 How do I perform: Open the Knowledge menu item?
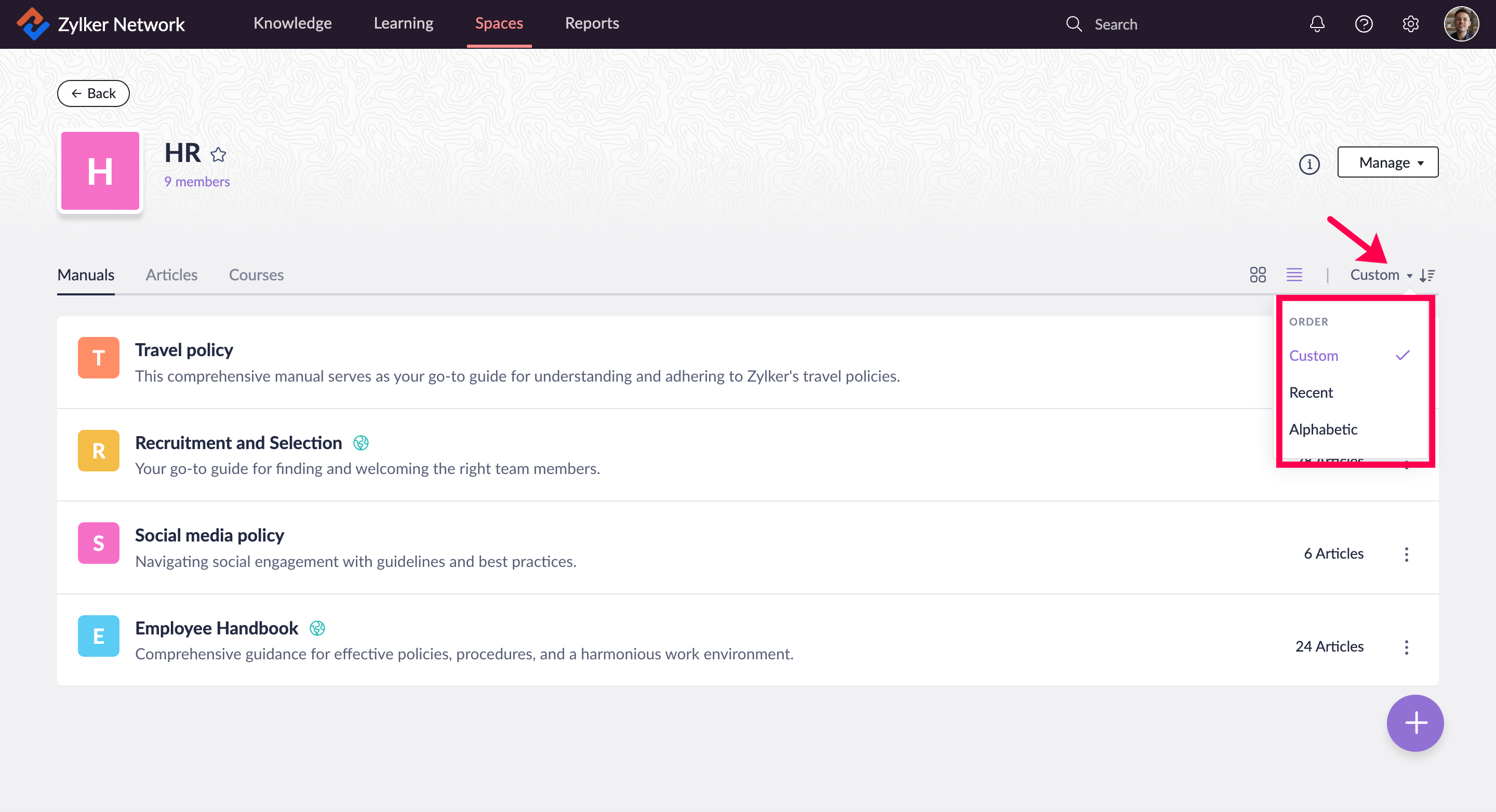point(292,23)
